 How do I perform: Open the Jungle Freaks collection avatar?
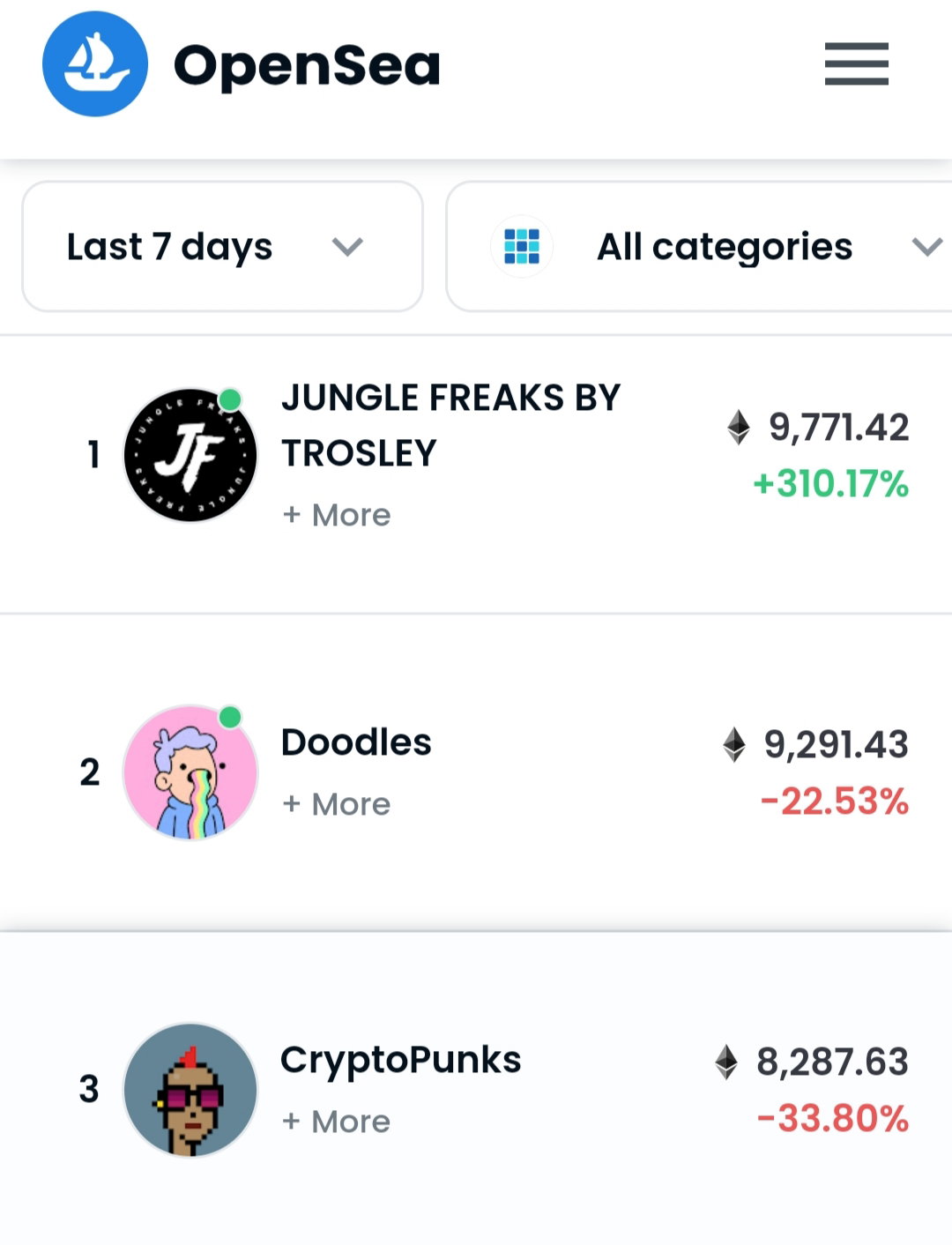(190, 455)
